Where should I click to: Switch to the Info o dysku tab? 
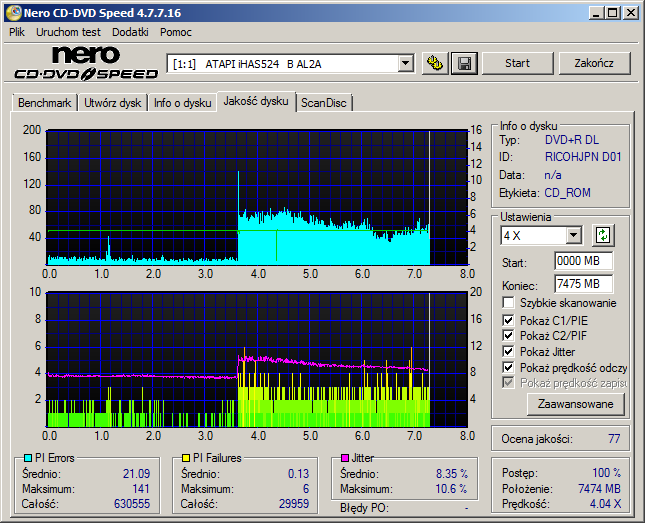pyautogui.click(x=182, y=103)
